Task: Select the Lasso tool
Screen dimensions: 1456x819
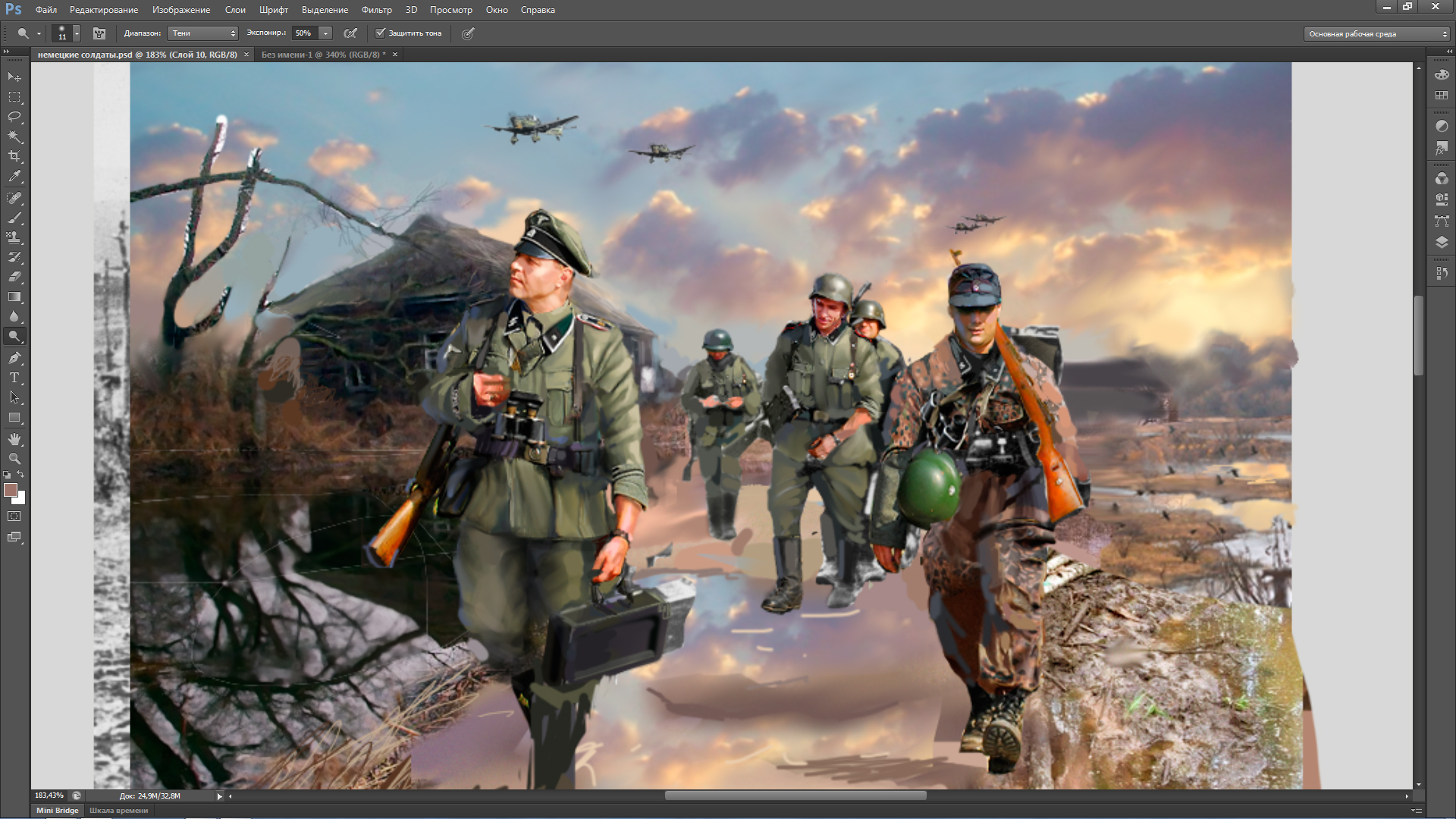Action: pos(14,117)
